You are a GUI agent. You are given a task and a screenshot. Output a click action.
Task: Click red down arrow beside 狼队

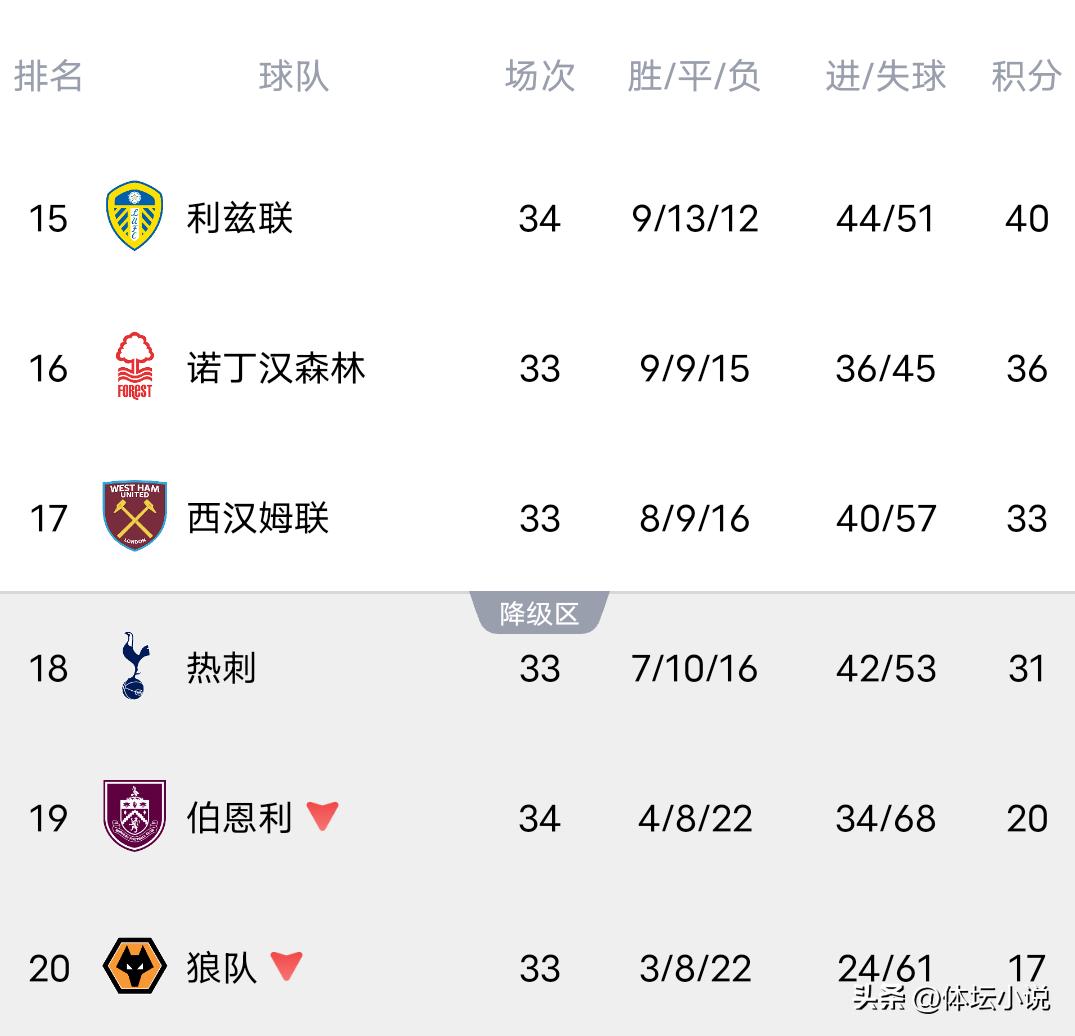pyautogui.click(x=286, y=966)
